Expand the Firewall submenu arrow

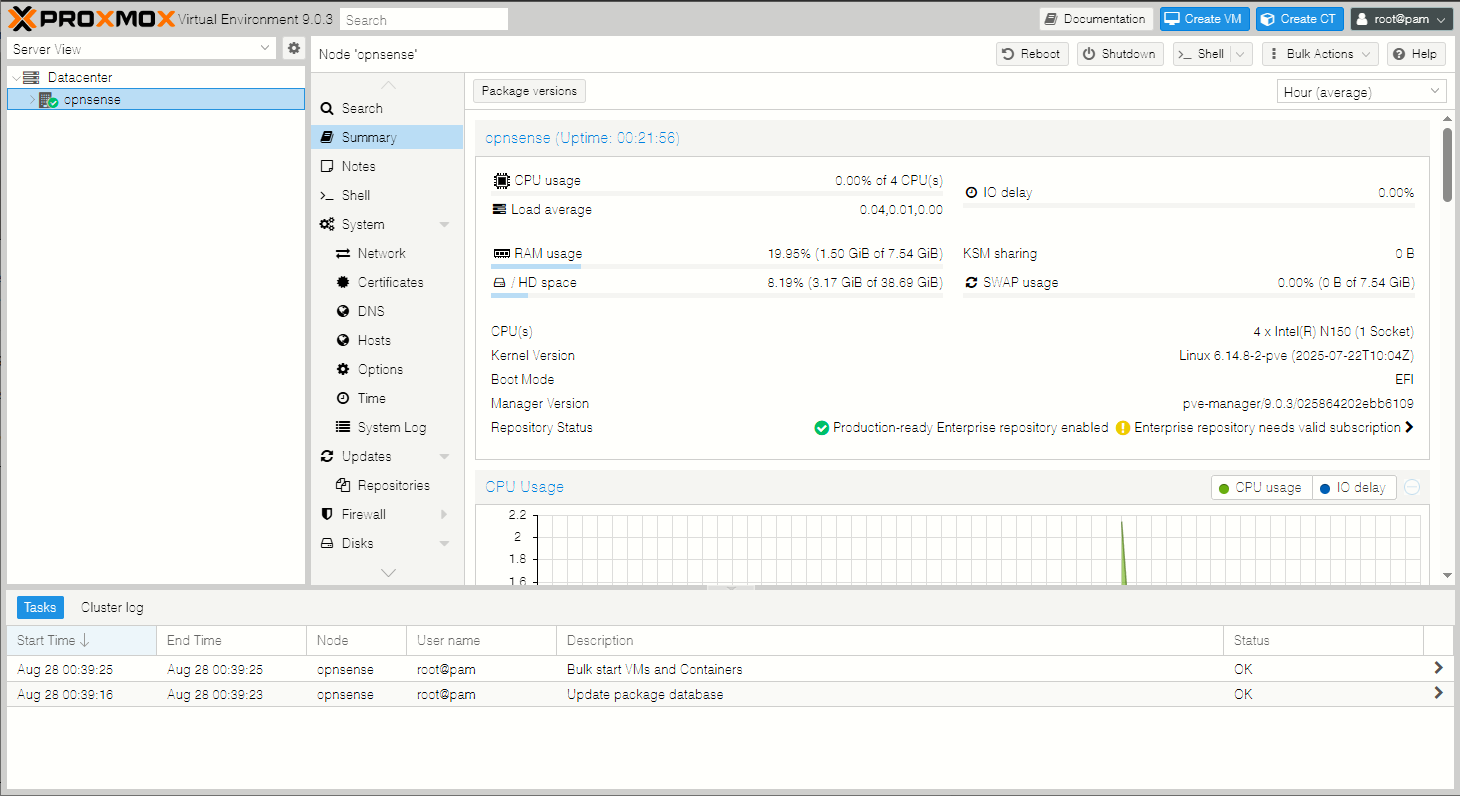(444, 514)
